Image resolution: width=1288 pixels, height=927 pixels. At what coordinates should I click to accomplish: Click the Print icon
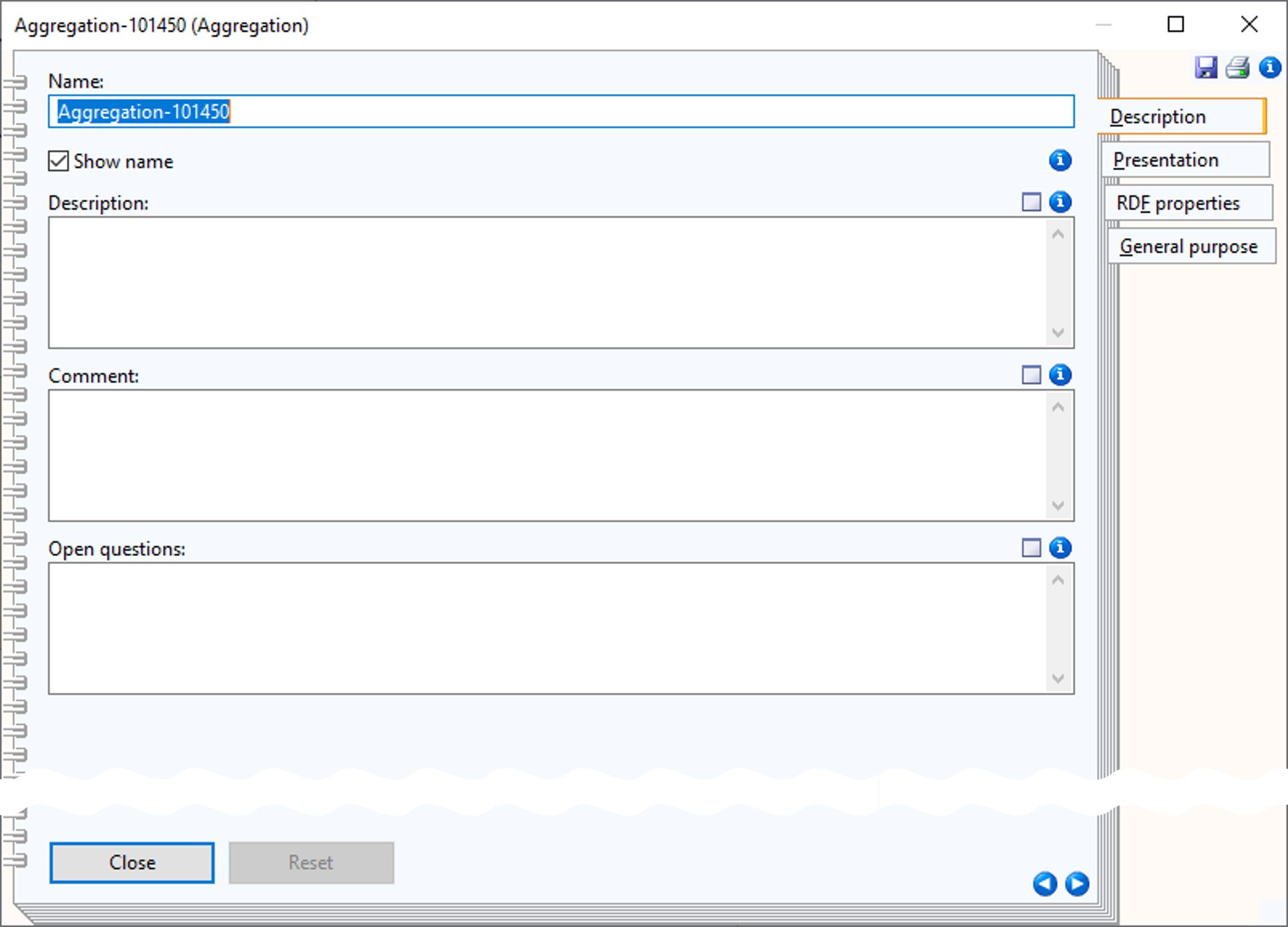tap(1238, 67)
